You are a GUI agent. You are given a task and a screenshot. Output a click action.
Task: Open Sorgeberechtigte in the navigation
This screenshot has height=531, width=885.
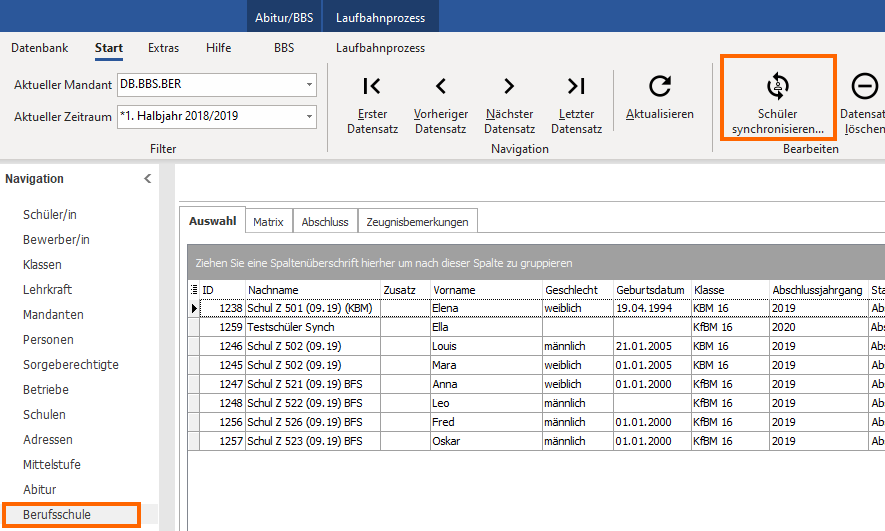tap(71, 365)
